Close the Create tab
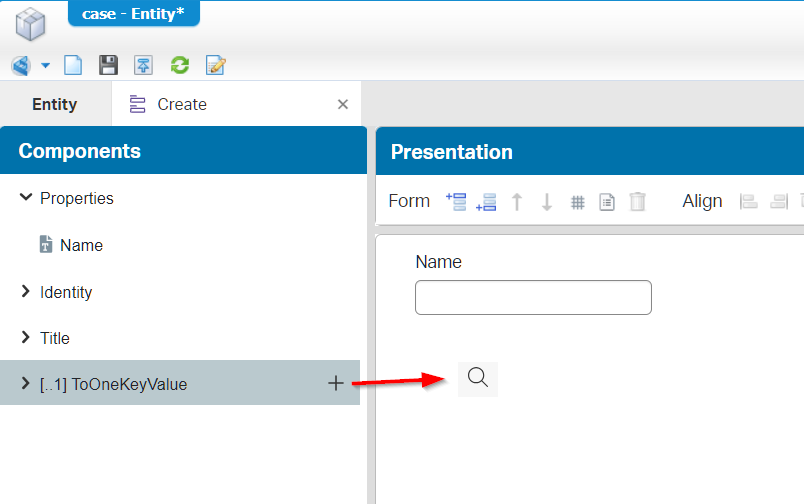This screenshot has height=504, width=804. pos(343,104)
